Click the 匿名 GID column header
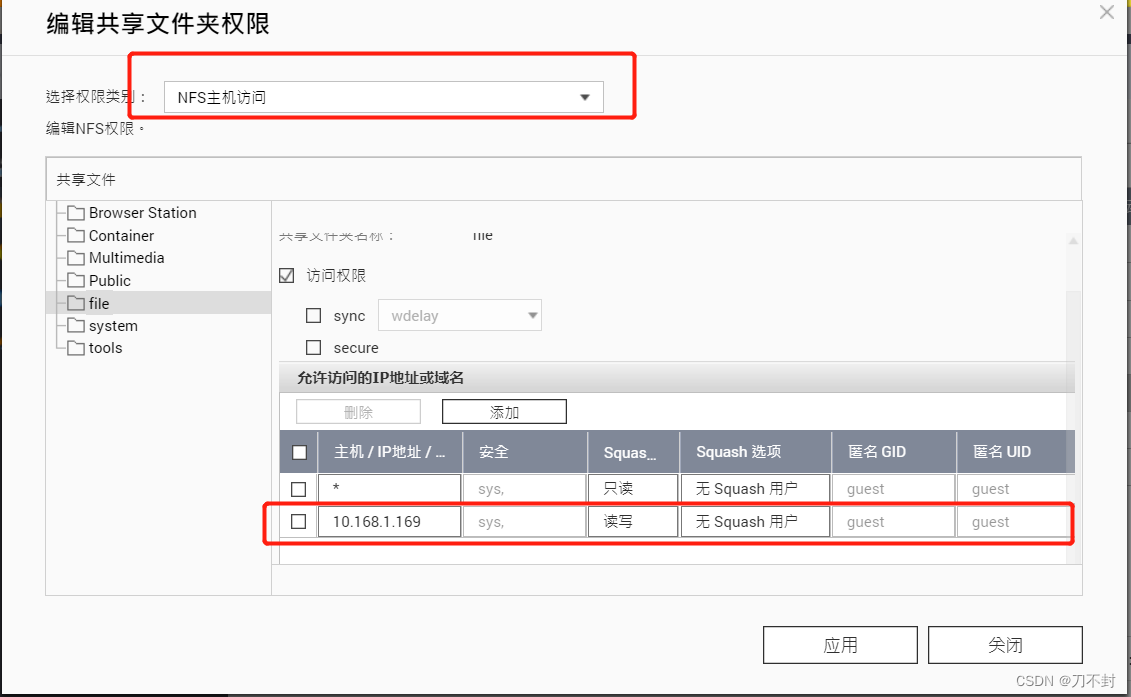The height and width of the screenshot is (697, 1131). click(x=894, y=452)
